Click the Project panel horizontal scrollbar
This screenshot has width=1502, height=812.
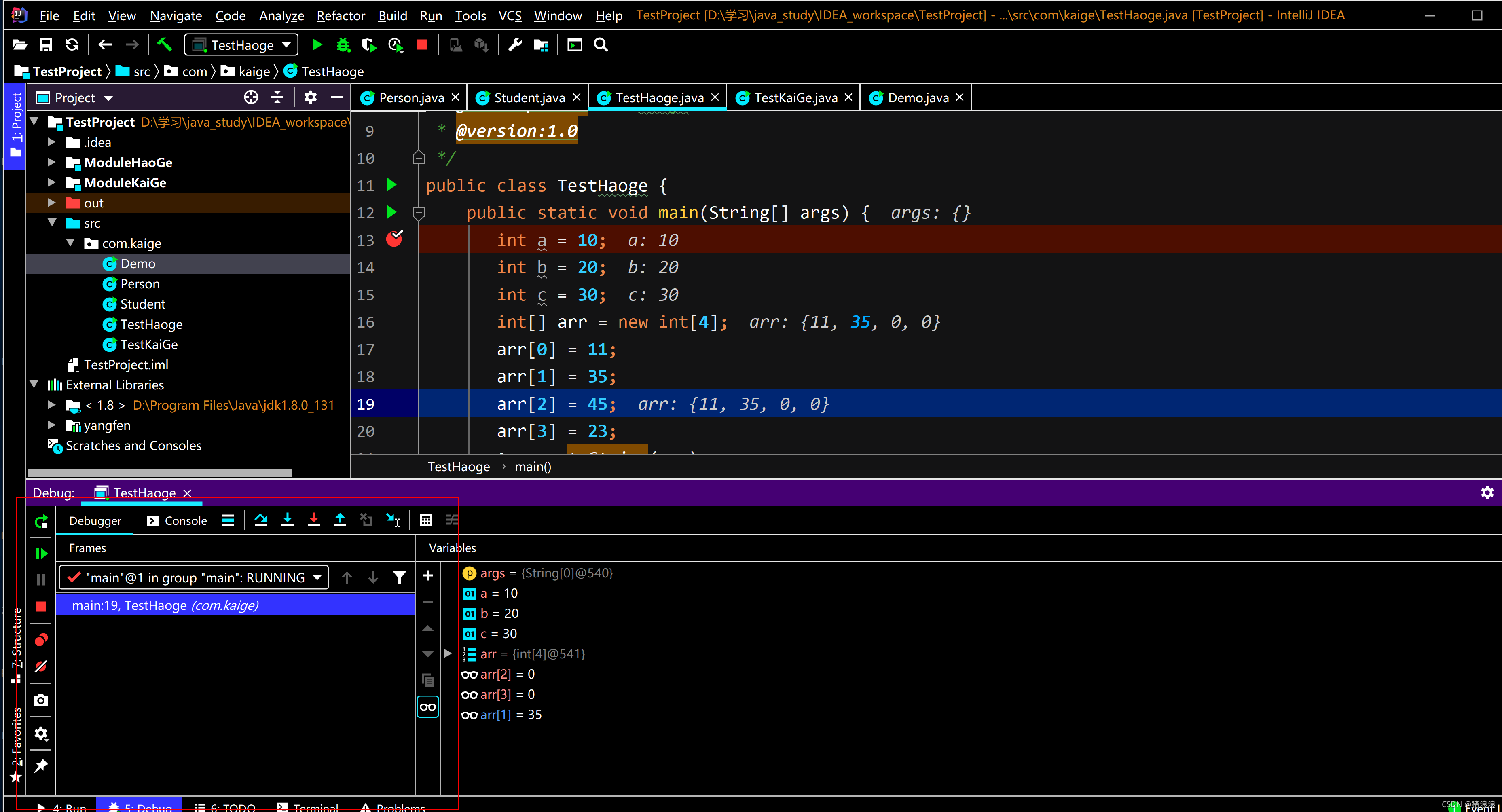pyautogui.click(x=159, y=473)
